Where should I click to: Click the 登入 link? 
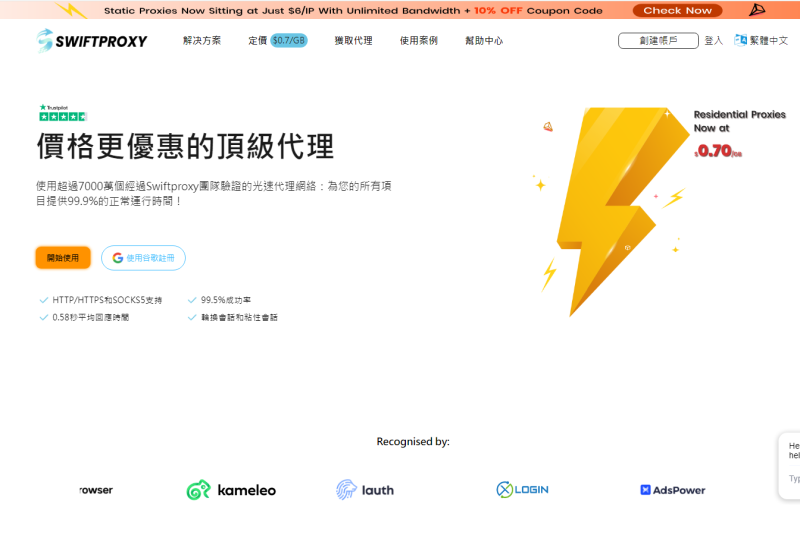714,40
